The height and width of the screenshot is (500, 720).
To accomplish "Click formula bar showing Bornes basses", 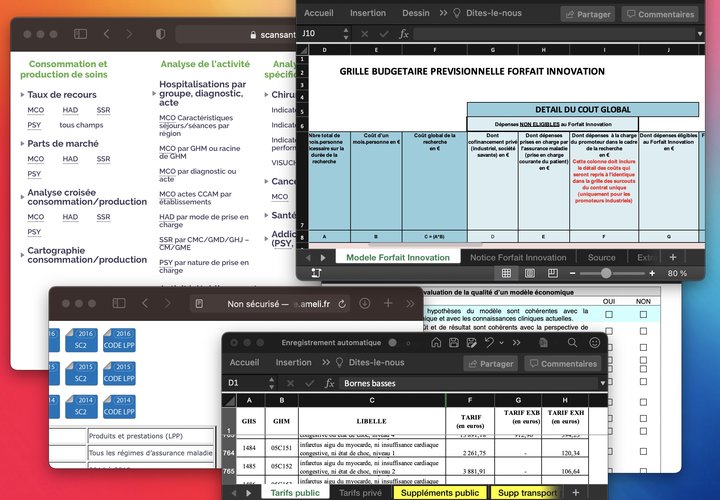I will (x=468, y=383).
